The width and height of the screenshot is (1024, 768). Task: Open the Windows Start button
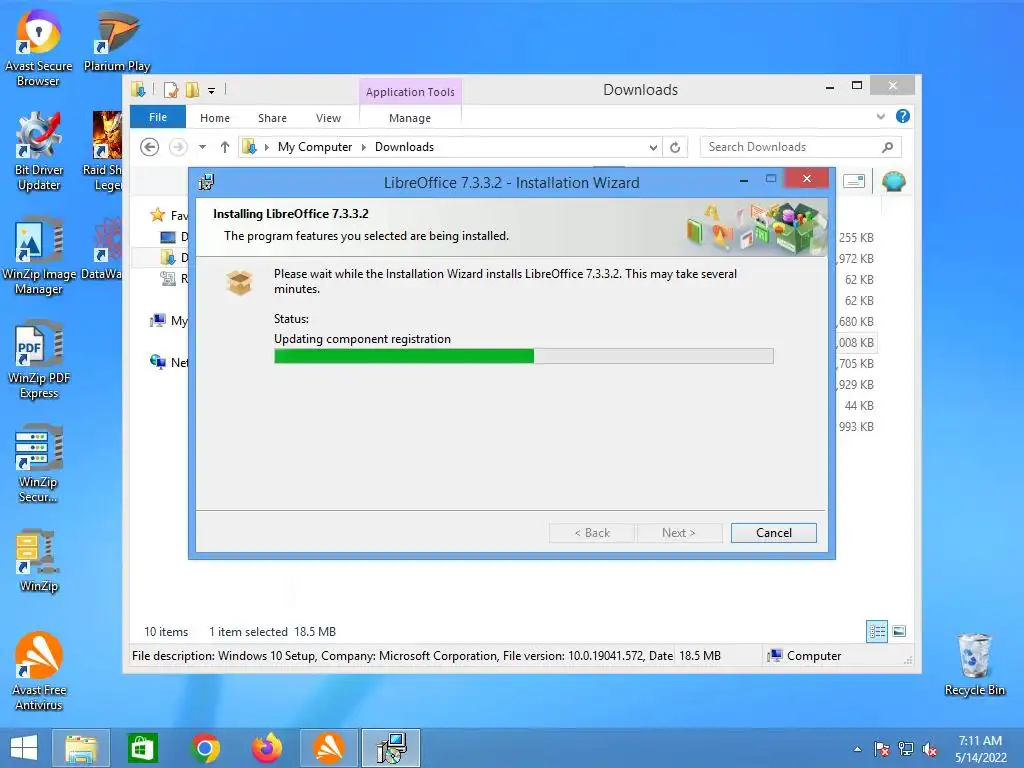coord(24,748)
